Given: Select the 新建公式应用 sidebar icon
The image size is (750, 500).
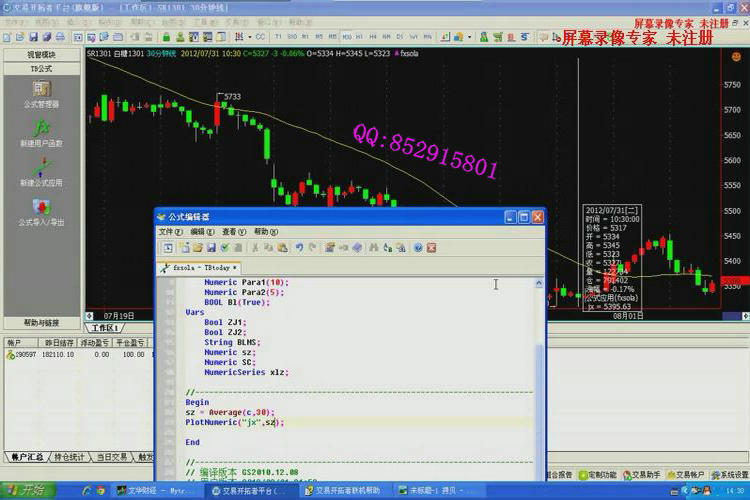Looking at the screenshot, I should click(41, 170).
